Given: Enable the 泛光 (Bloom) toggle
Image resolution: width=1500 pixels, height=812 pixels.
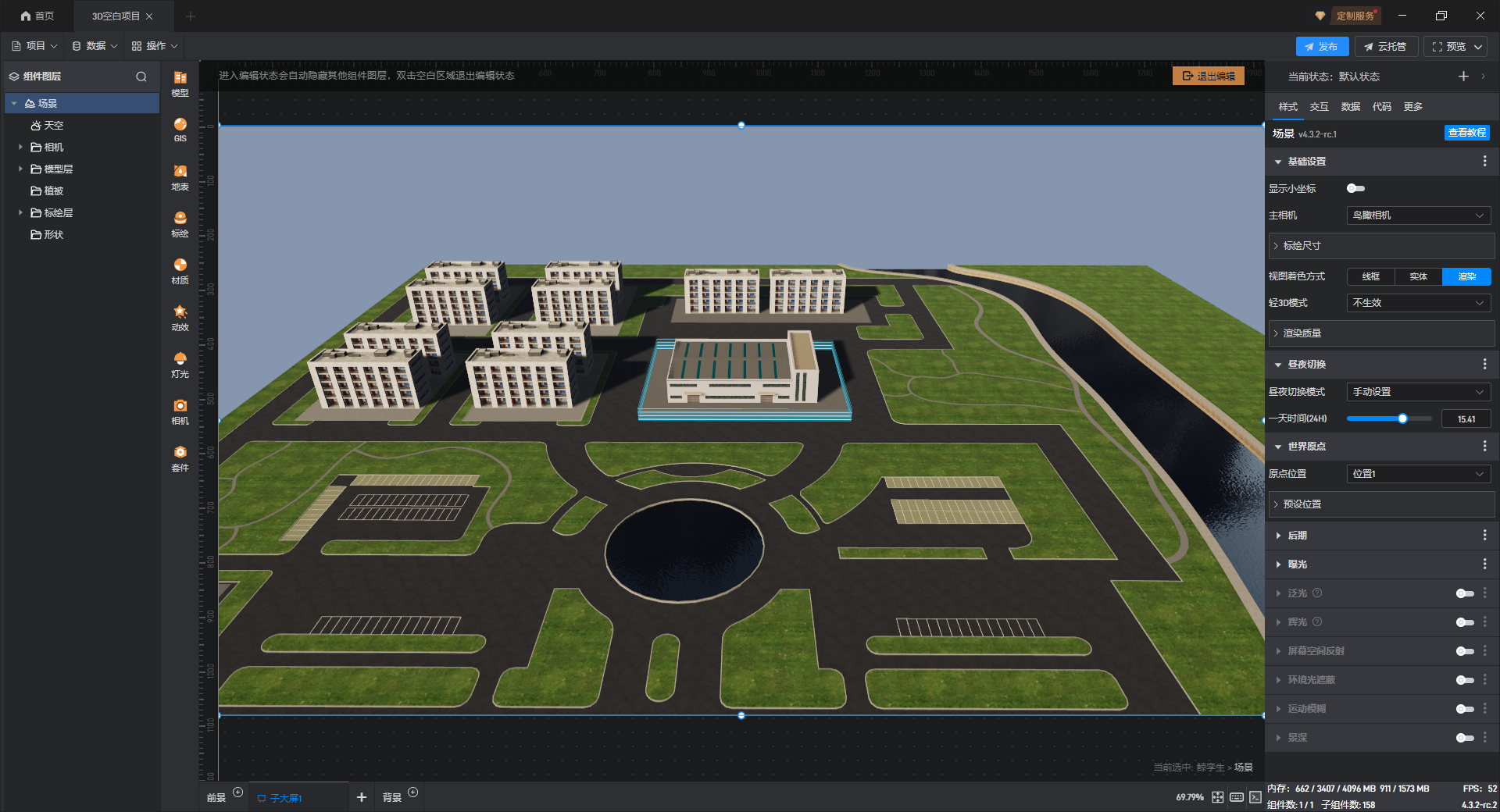Looking at the screenshot, I should pyautogui.click(x=1464, y=593).
